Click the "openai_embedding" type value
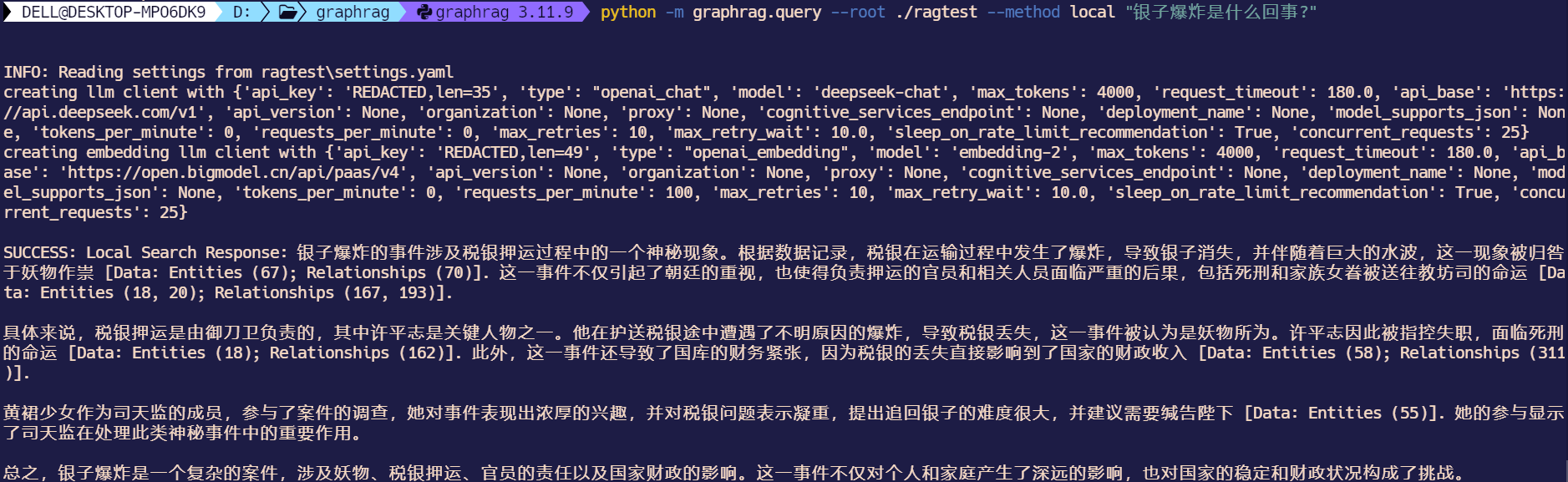This screenshot has height=482, width=1568. coord(766,152)
